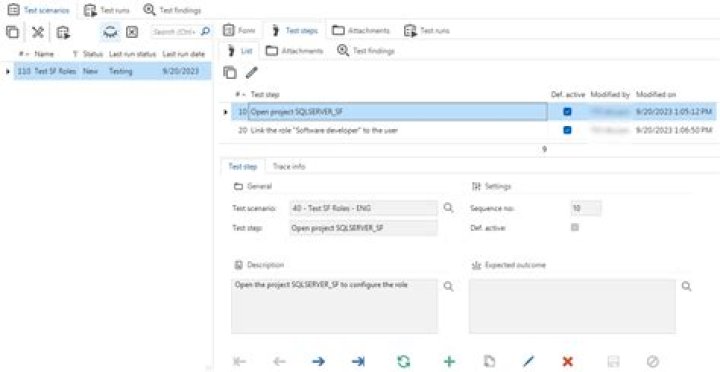Image resolution: width=720 pixels, height=372 pixels.
Task: Edit the record with the blue pencil icon
Action: tap(529, 362)
